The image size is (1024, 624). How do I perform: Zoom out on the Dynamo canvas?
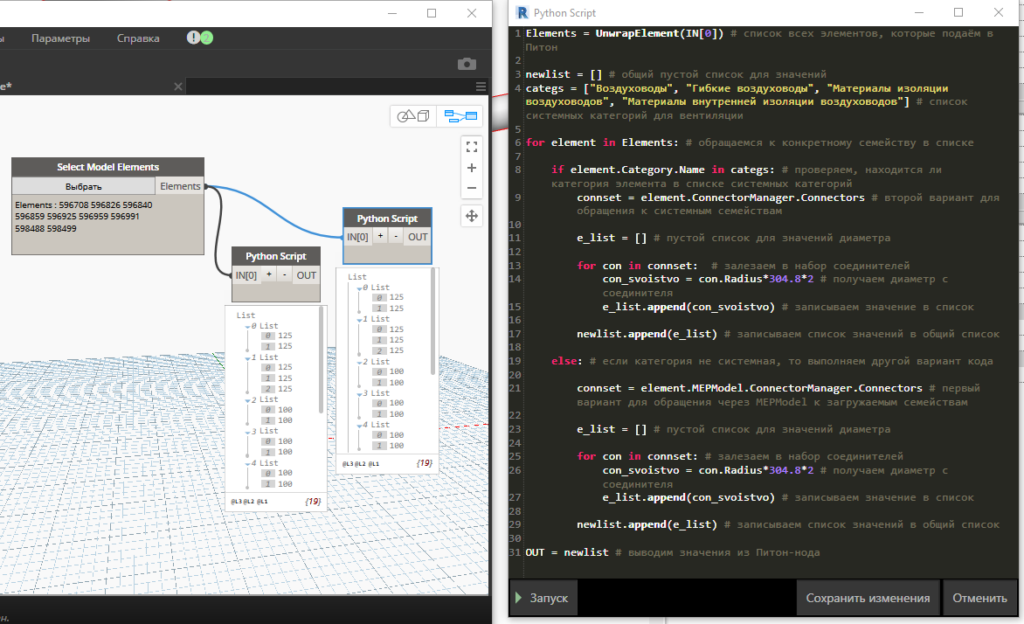472,188
